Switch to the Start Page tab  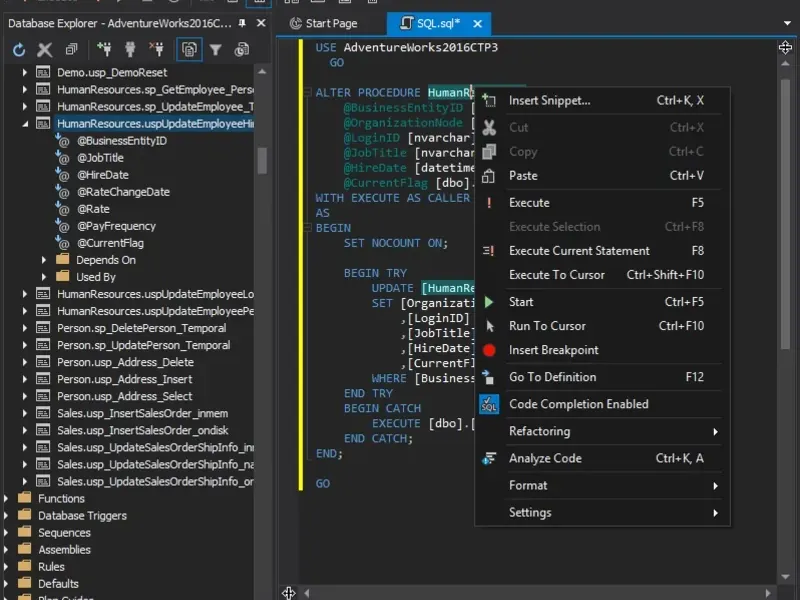(330, 23)
